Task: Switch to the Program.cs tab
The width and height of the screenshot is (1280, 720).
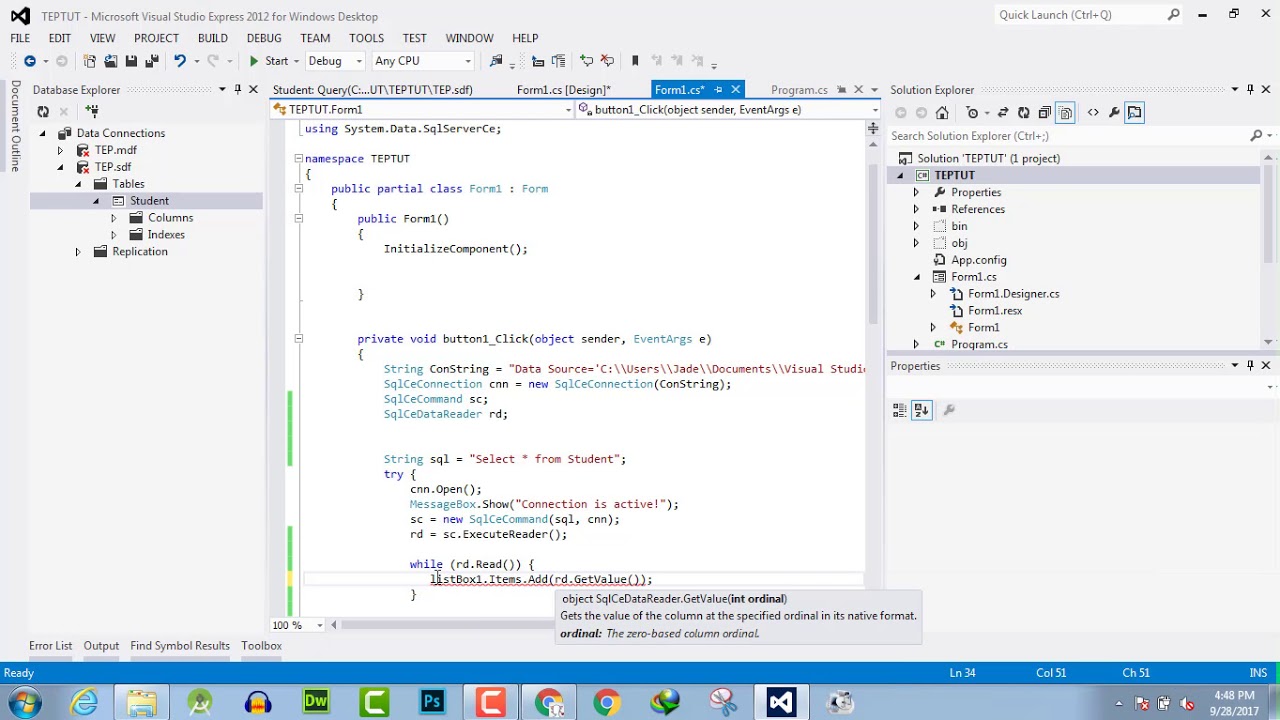Action: pos(799,90)
